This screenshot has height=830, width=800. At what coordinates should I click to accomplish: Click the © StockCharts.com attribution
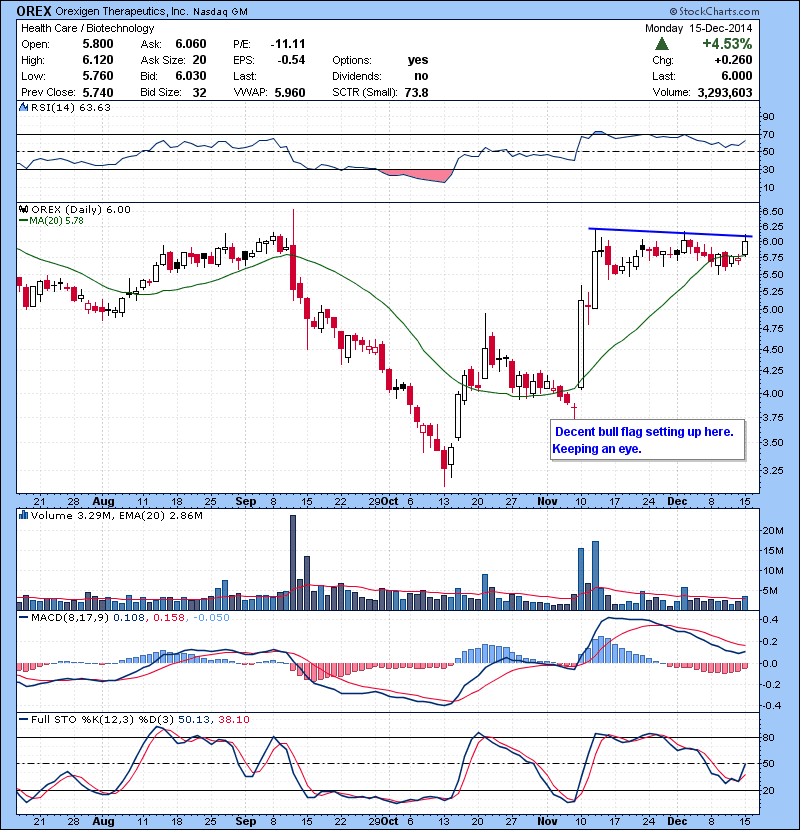pos(714,11)
